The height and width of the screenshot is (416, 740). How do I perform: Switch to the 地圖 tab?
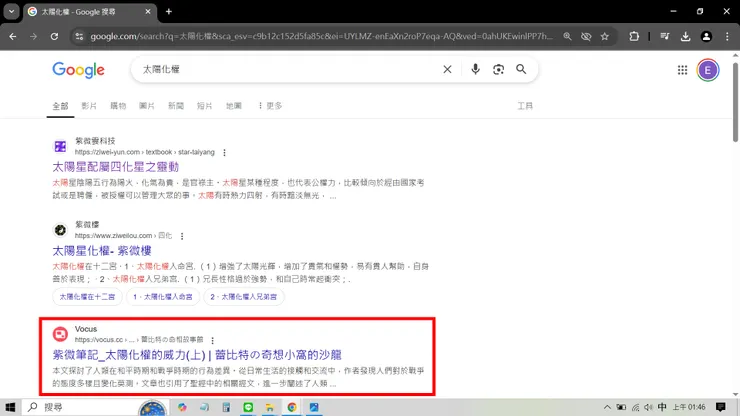tap(234, 106)
